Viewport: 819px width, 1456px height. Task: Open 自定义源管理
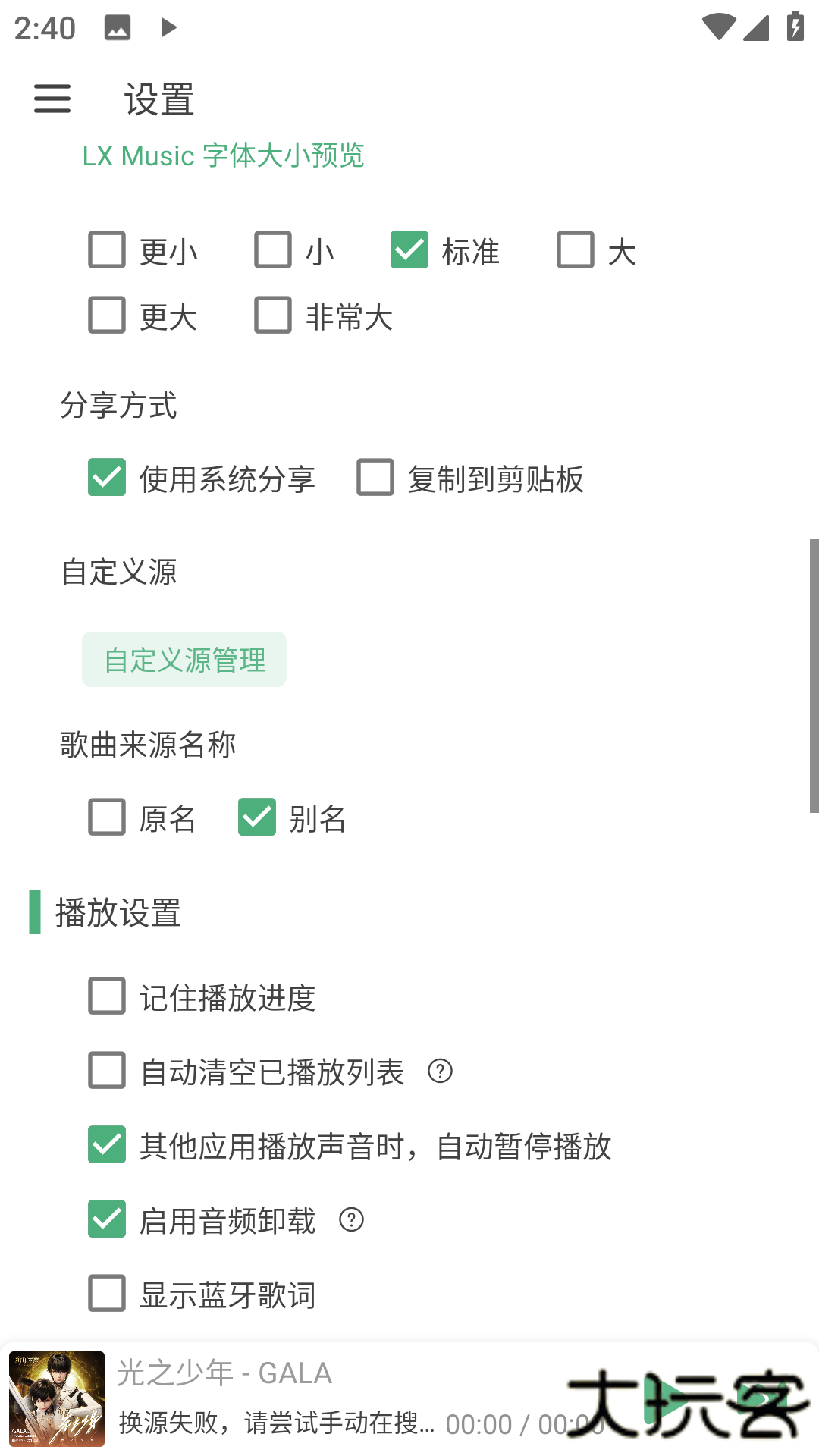[x=184, y=659]
